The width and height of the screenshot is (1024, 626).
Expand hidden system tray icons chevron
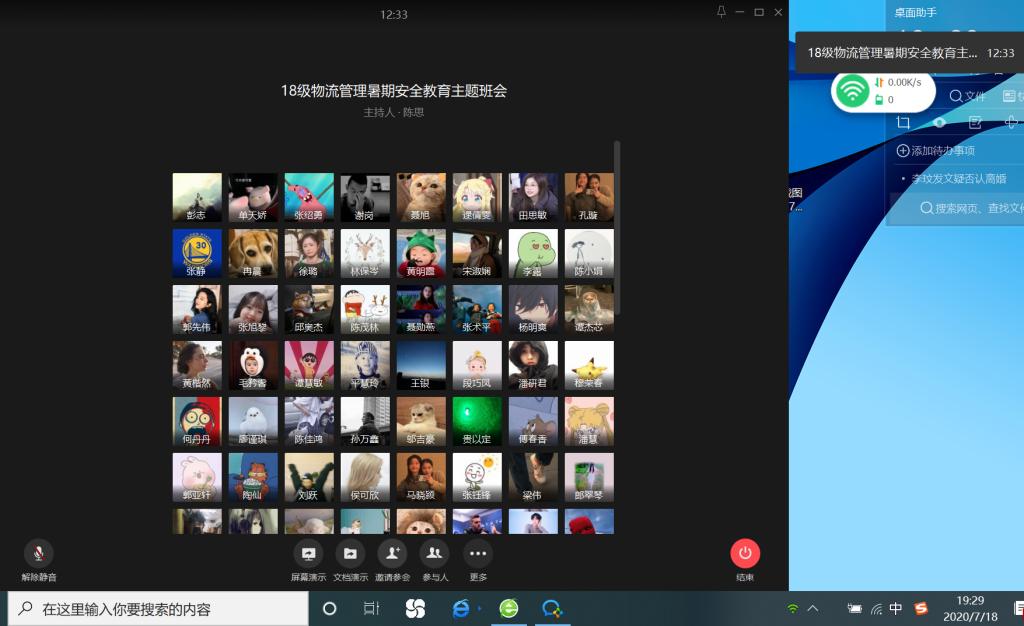[813, 608]
